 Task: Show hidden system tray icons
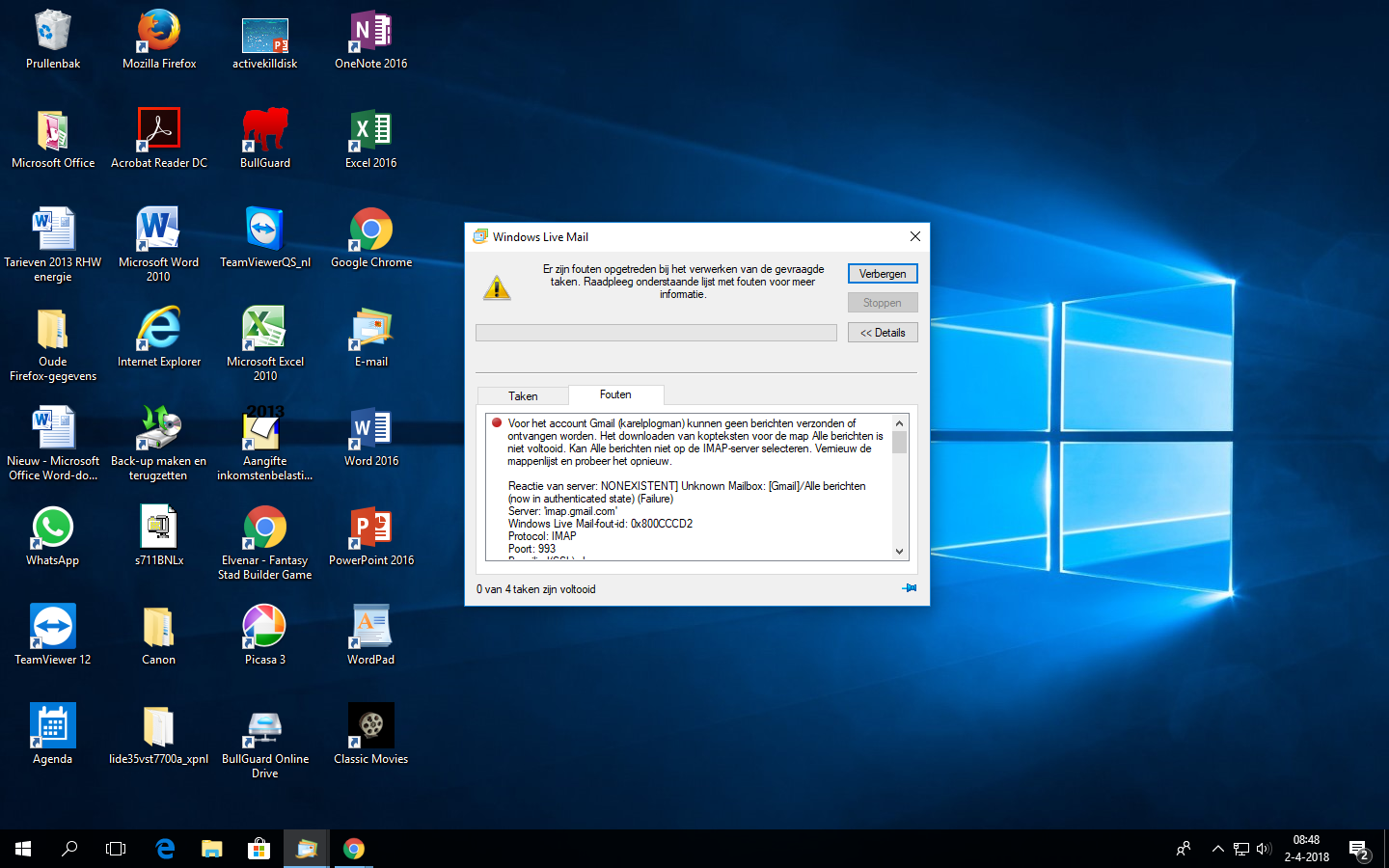coord(1217,849)
